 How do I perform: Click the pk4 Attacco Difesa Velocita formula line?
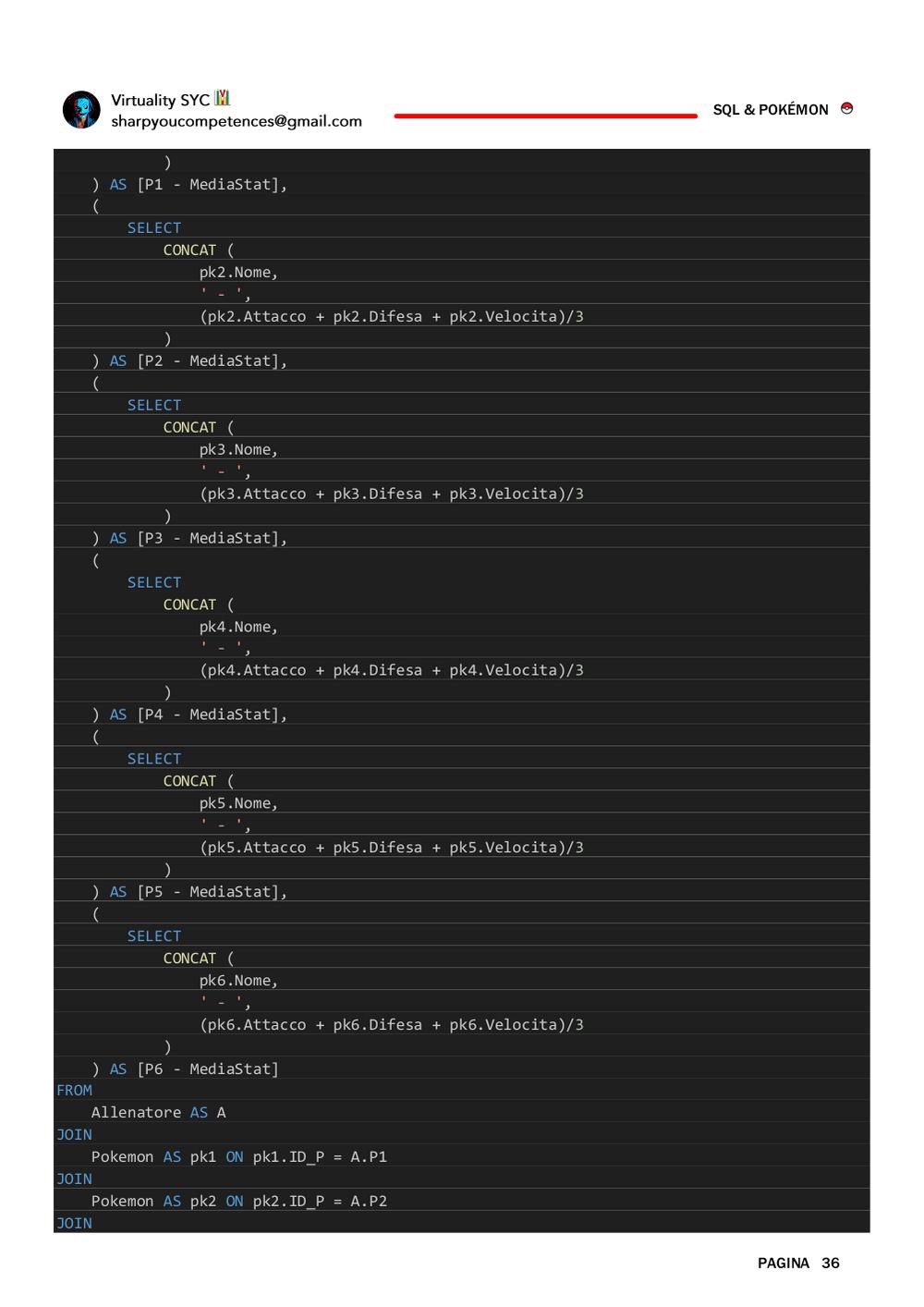tap(391, 670)
